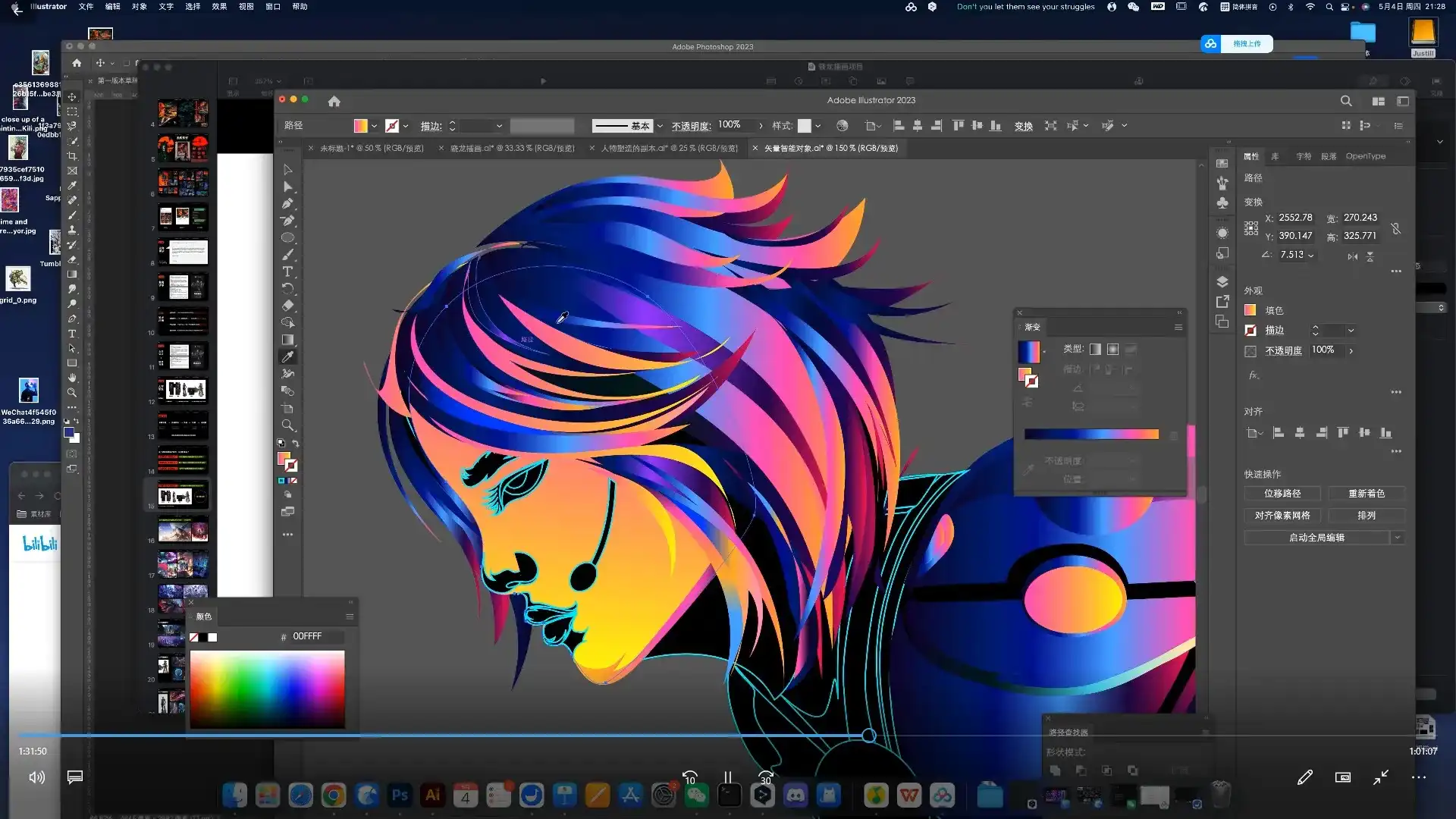
Task: Choose the radial gradient type
Action: (1112, 349)
